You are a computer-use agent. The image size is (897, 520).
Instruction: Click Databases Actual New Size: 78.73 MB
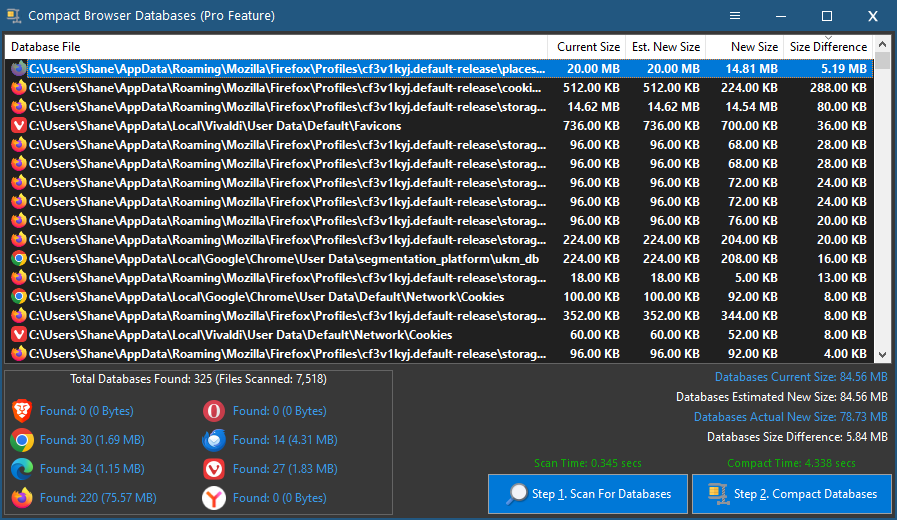pyautogui.click(x=791, y=417)
